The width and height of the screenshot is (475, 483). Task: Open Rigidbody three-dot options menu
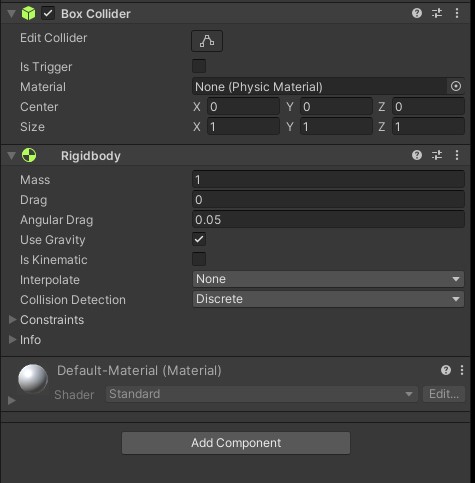(457, 155)
